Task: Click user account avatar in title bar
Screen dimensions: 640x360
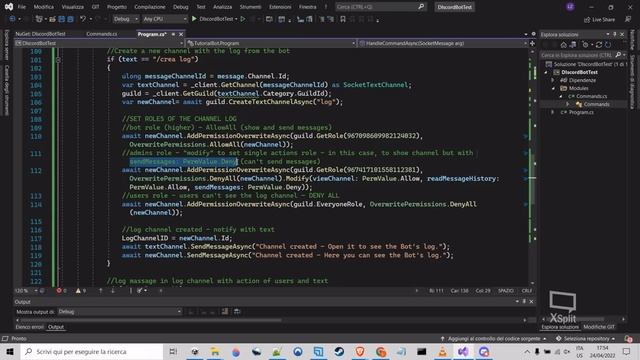Action: click(x=570, y=7)
